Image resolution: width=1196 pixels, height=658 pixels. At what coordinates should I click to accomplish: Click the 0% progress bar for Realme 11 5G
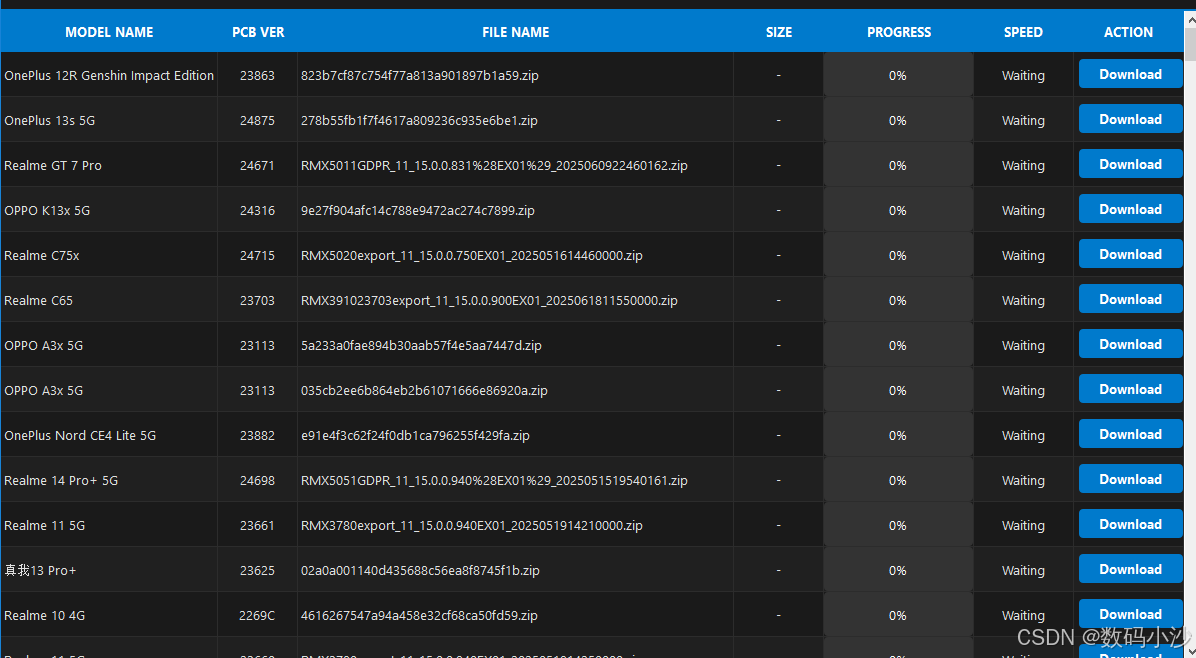pyautogui.click(x=899, y=525)
